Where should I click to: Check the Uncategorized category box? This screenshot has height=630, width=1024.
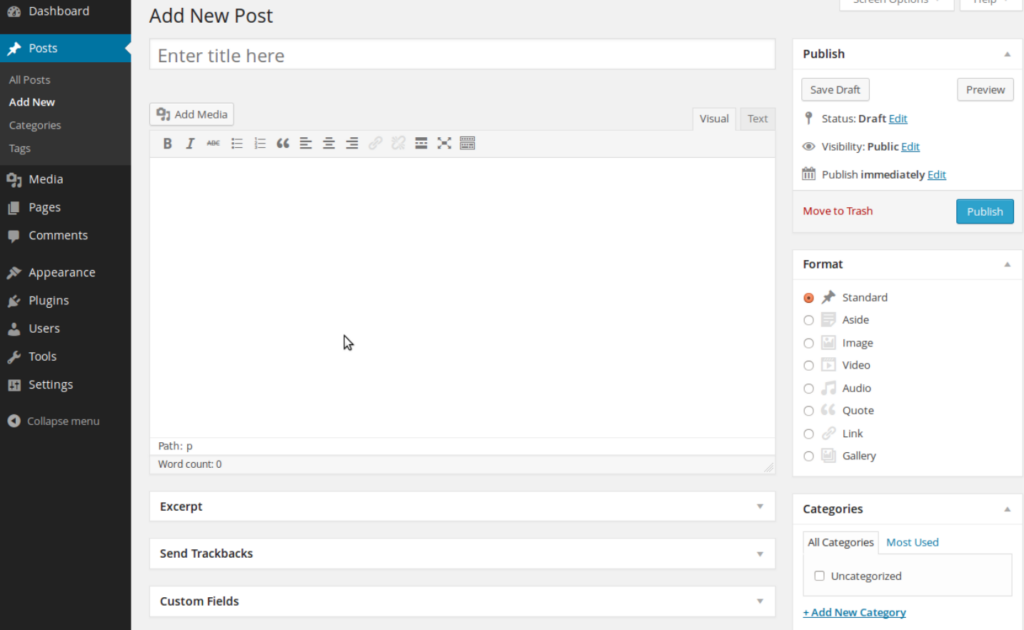pos(820,576)
